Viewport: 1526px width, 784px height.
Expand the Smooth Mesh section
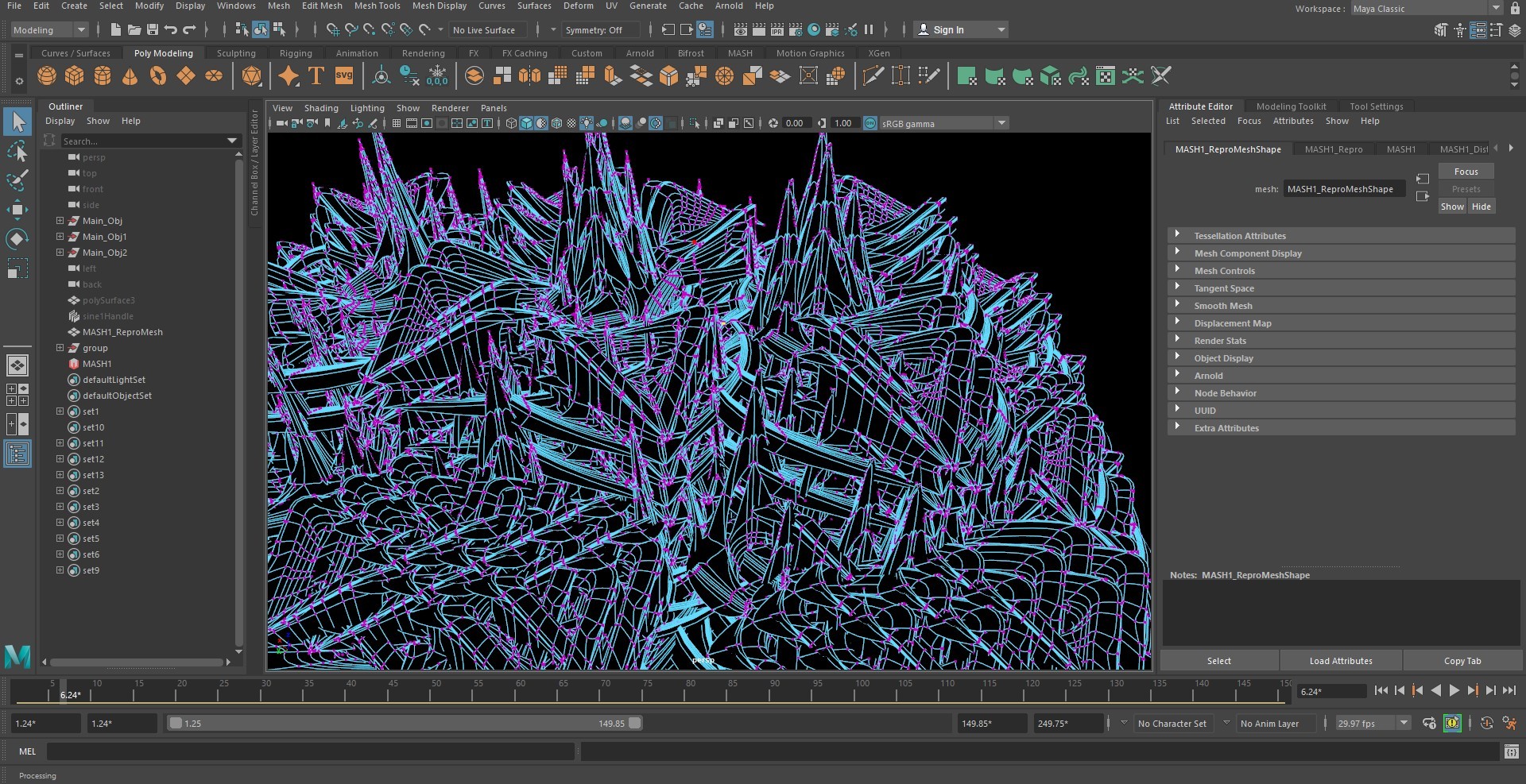[x=1341, y=306]
